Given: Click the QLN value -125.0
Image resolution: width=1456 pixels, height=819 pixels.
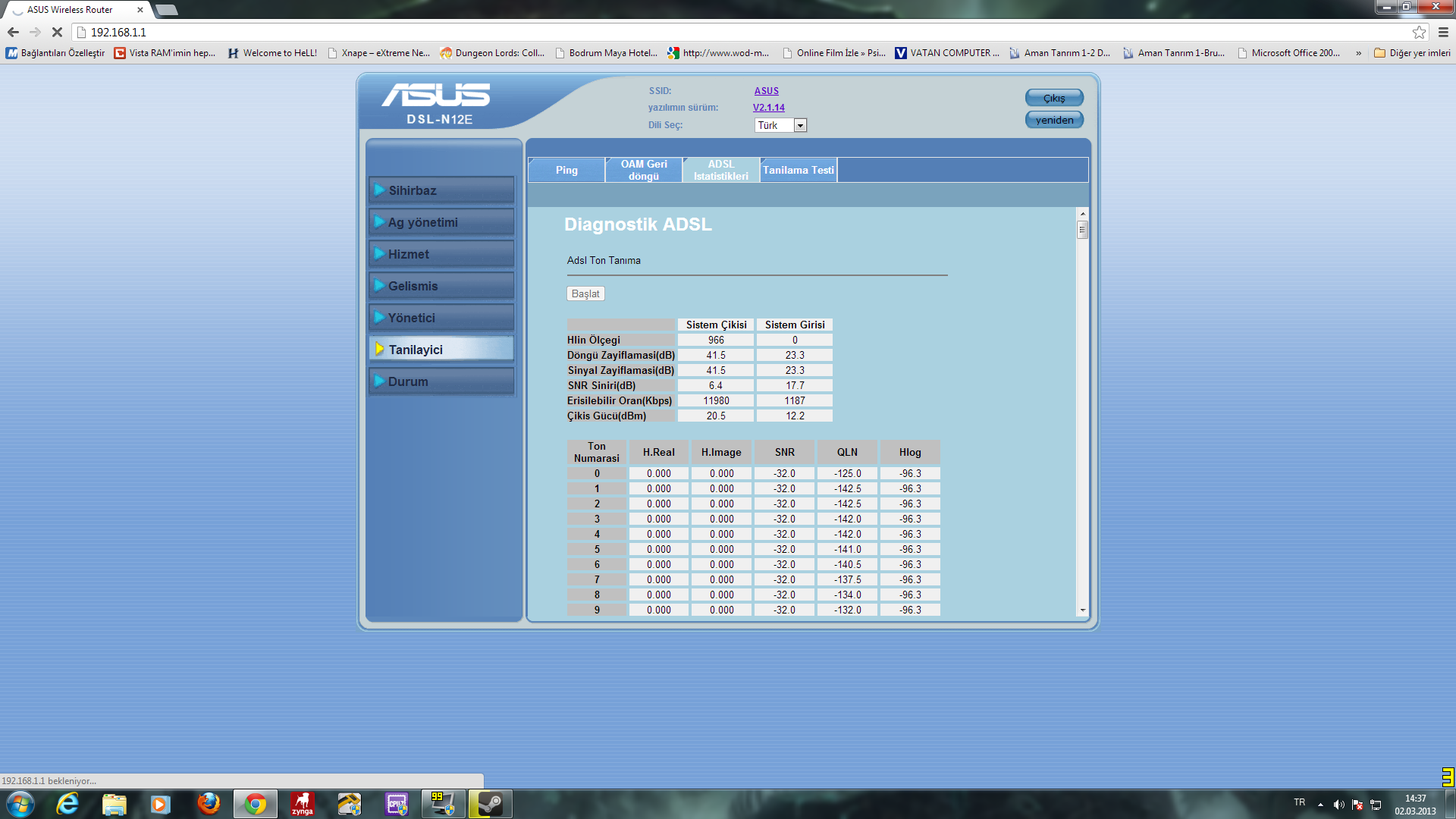Looking at the screenshot, I should 847,473.
